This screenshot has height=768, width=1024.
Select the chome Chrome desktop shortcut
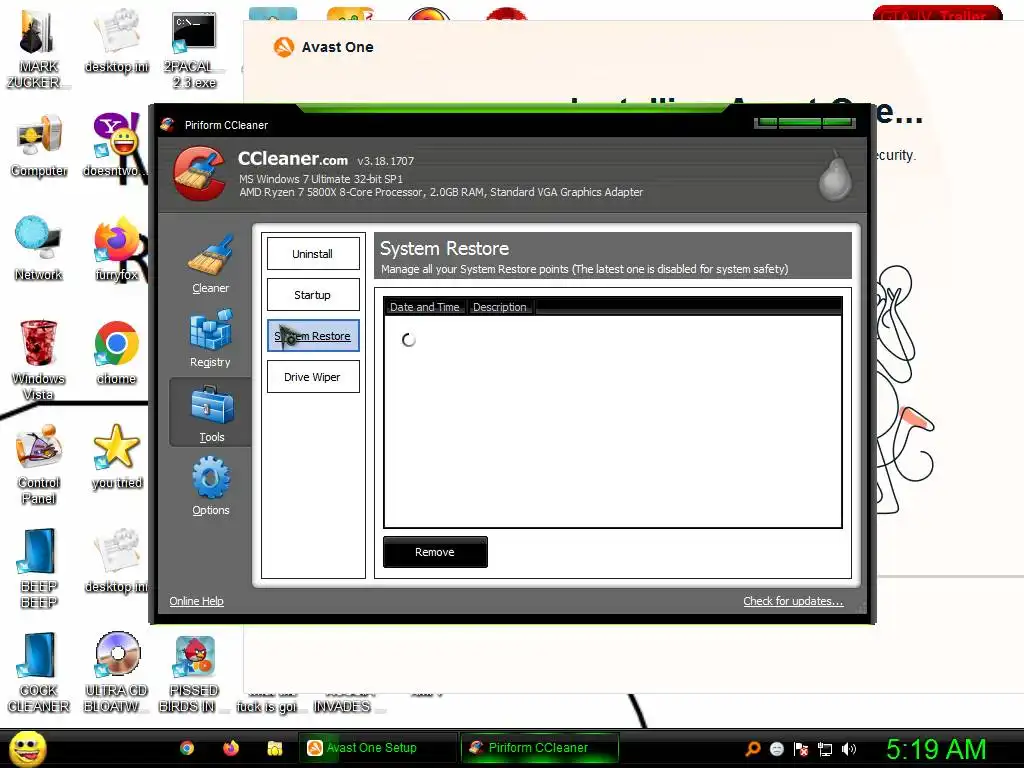116,353
